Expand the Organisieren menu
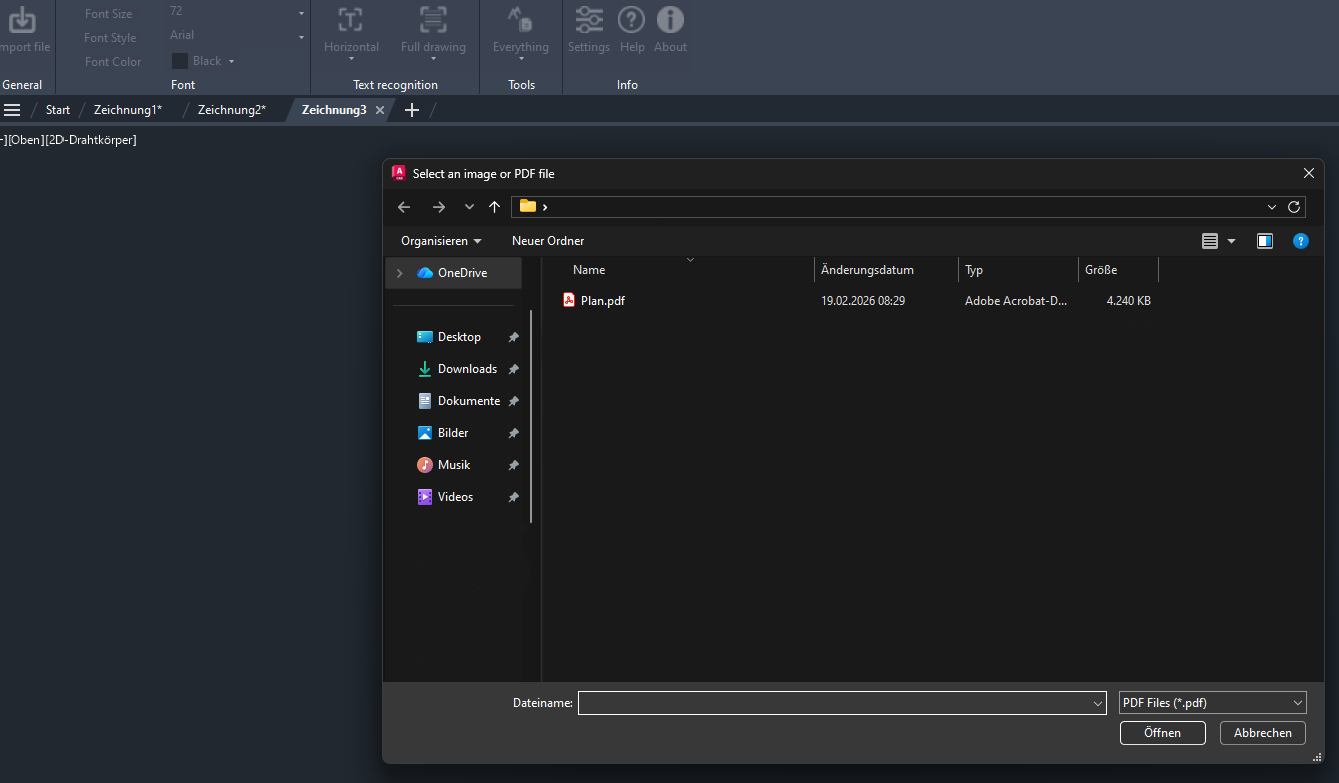The image size is (1339, 783). [441, 241]
